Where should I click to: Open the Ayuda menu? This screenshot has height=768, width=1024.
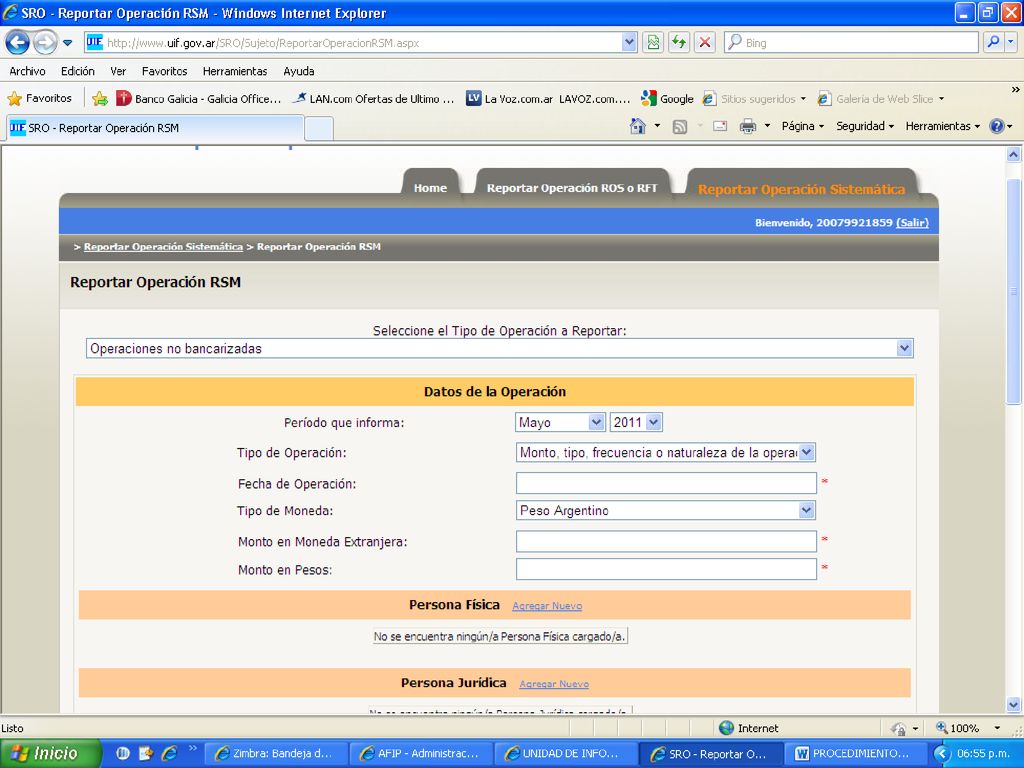click(299, 71)
